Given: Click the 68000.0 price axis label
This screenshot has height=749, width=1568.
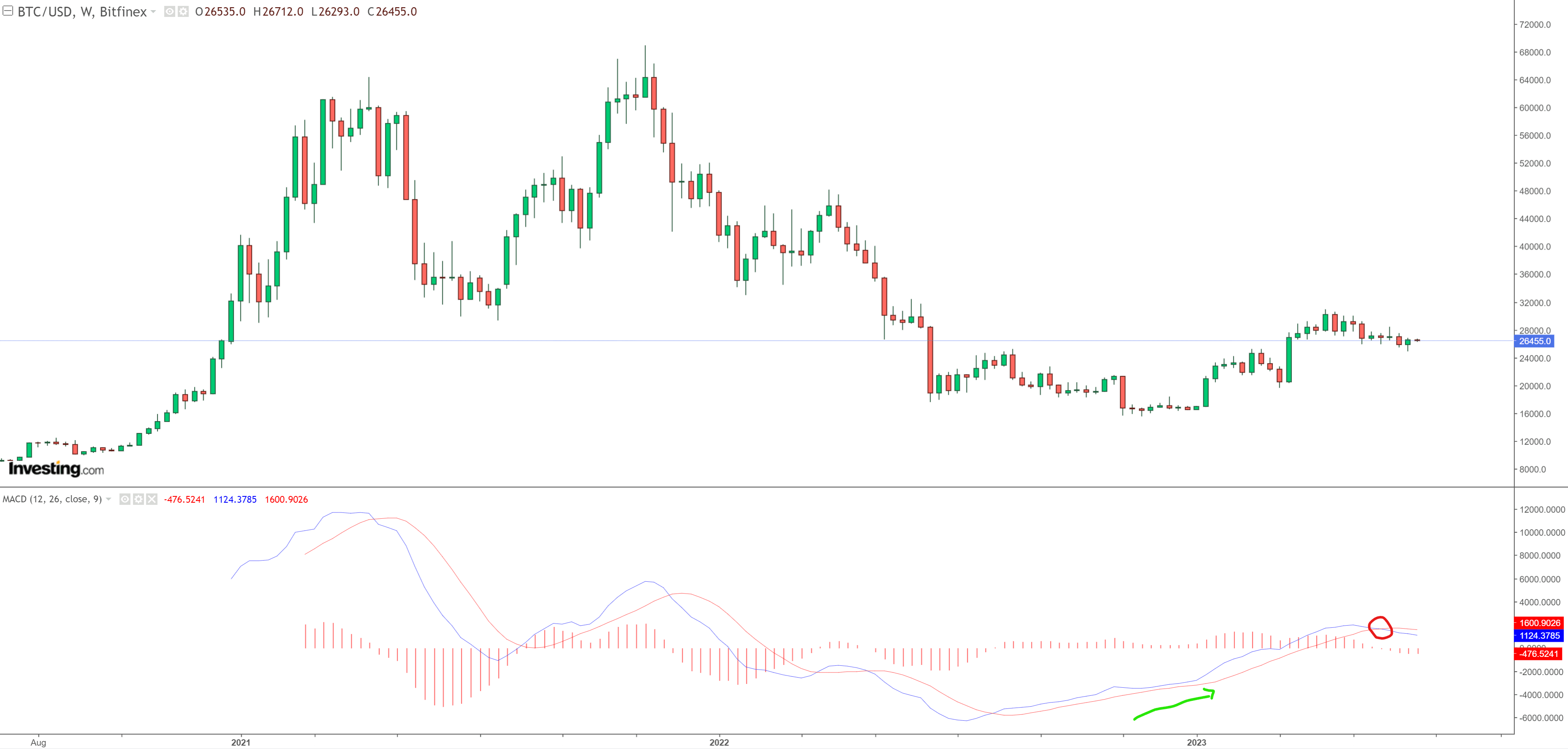Looking at the screenshot, I should pos(1535,52).
